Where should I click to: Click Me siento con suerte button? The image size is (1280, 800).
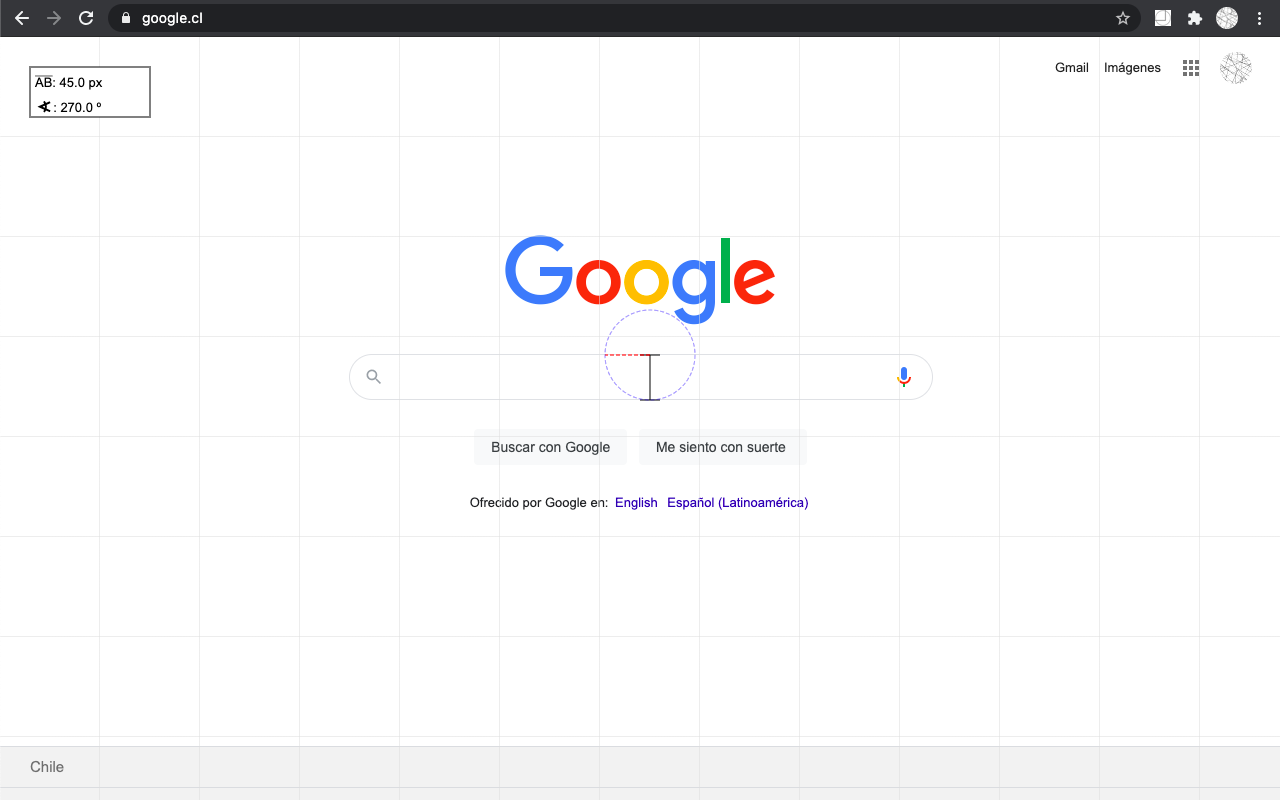(x=721, y=447)
